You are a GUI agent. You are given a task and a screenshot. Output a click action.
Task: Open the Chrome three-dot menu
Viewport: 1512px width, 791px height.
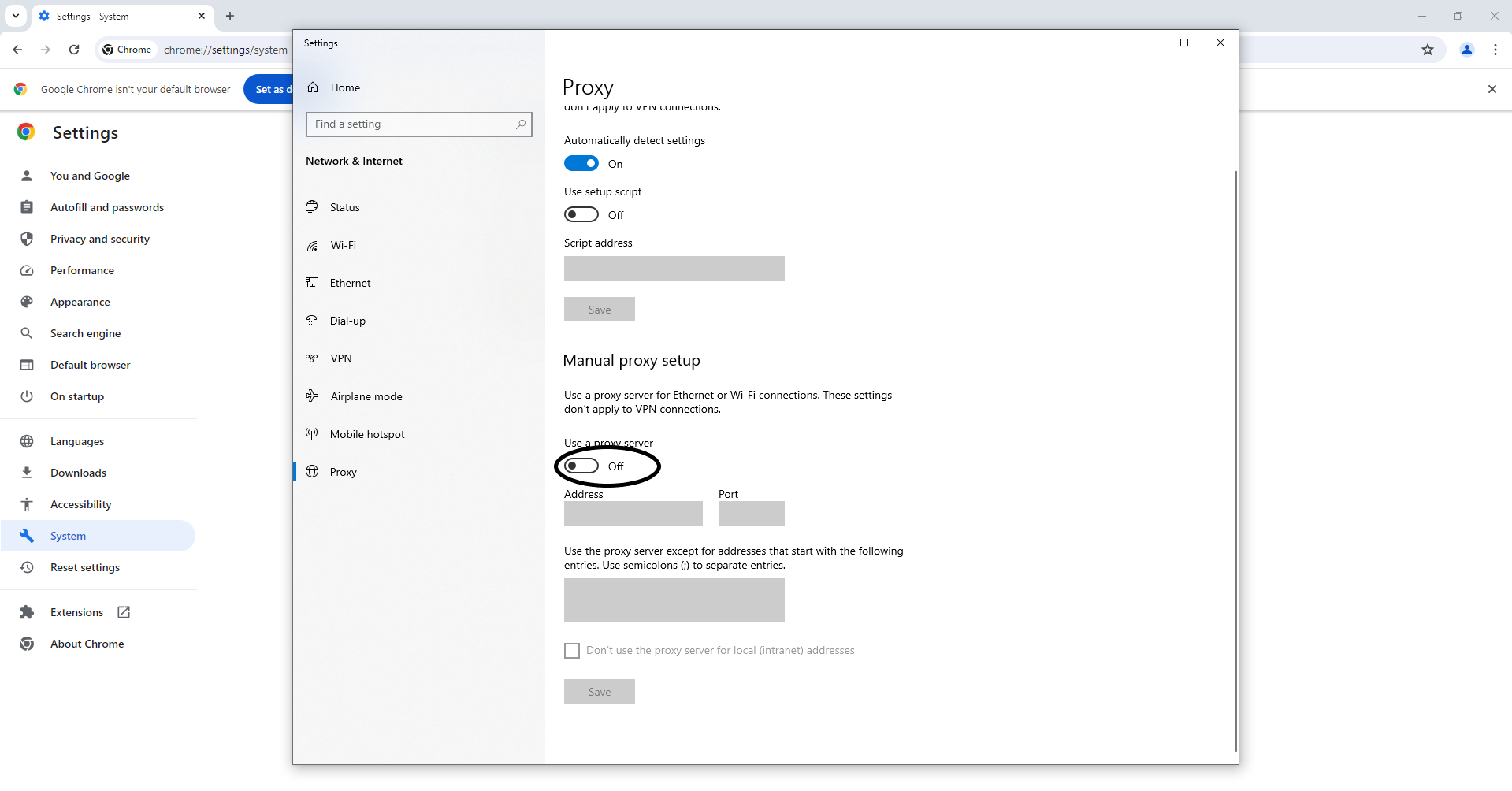(1496, 49)
